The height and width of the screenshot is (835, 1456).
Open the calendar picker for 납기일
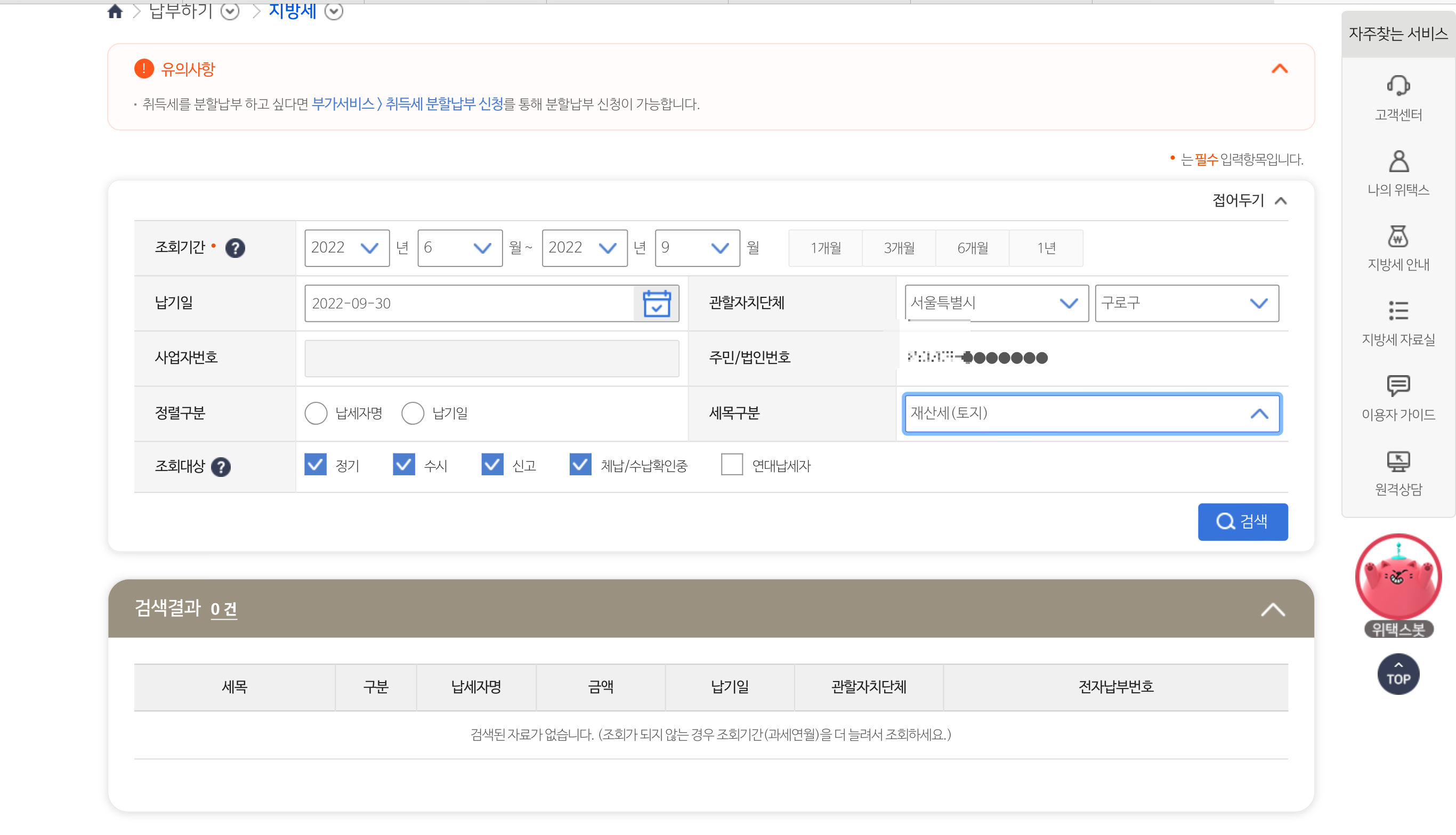pos(656,303)
